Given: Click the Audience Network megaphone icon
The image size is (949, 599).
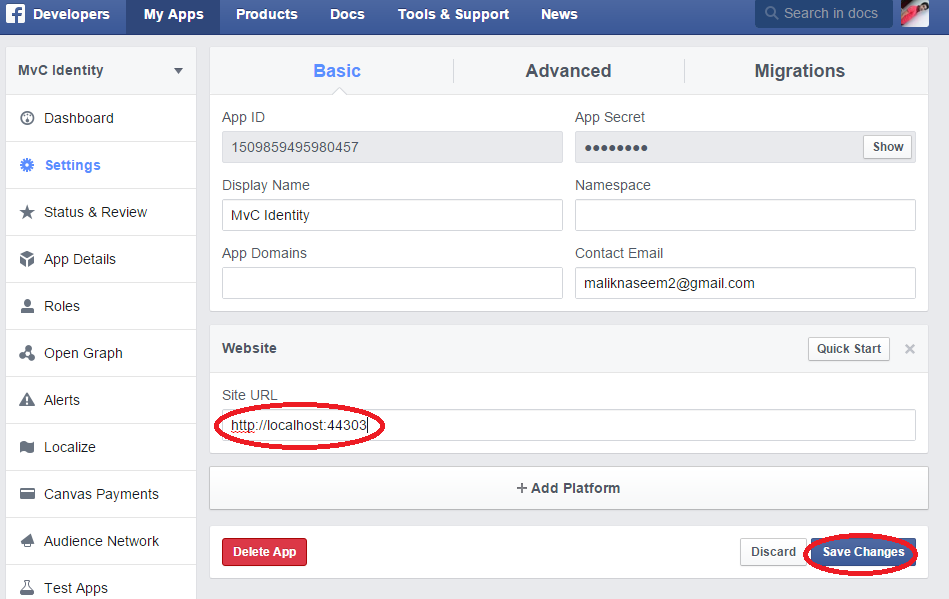Looking at the screenshot, I should tap(27, 541).
